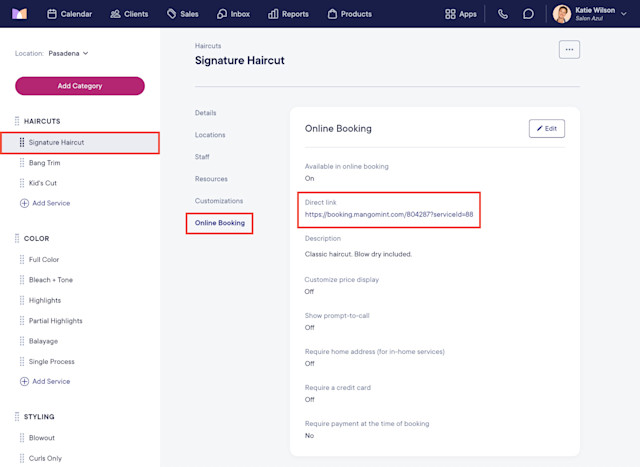Switch to the Details tab
Viewport: 640px width, 467px height.
(x=205, y=113)
